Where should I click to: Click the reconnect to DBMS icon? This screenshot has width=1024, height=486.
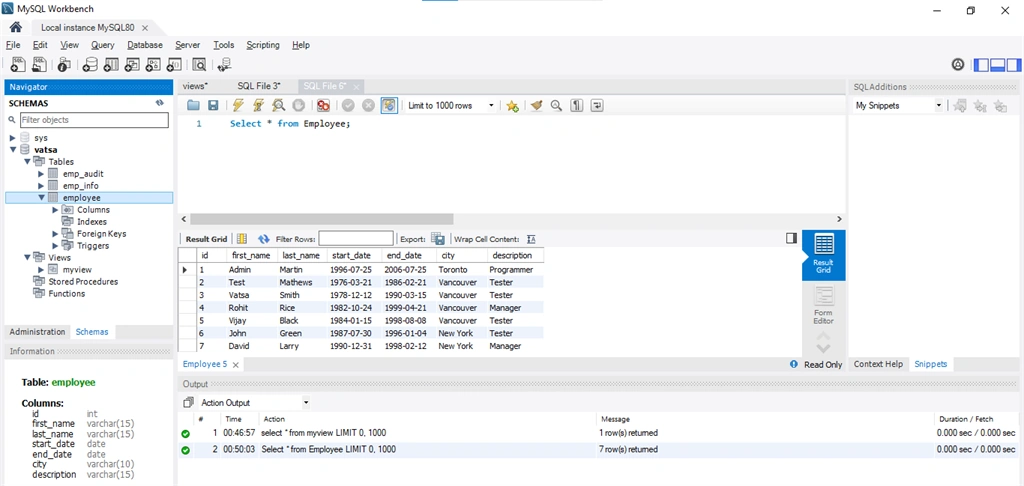pyautogui.click(x=225, y=64)
